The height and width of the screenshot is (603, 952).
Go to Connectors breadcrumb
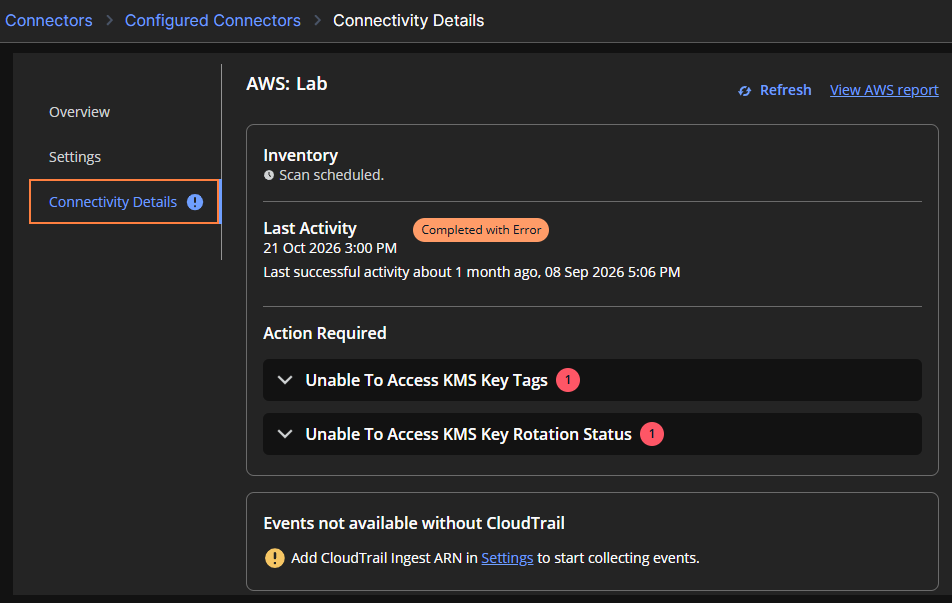coord(49,21)
